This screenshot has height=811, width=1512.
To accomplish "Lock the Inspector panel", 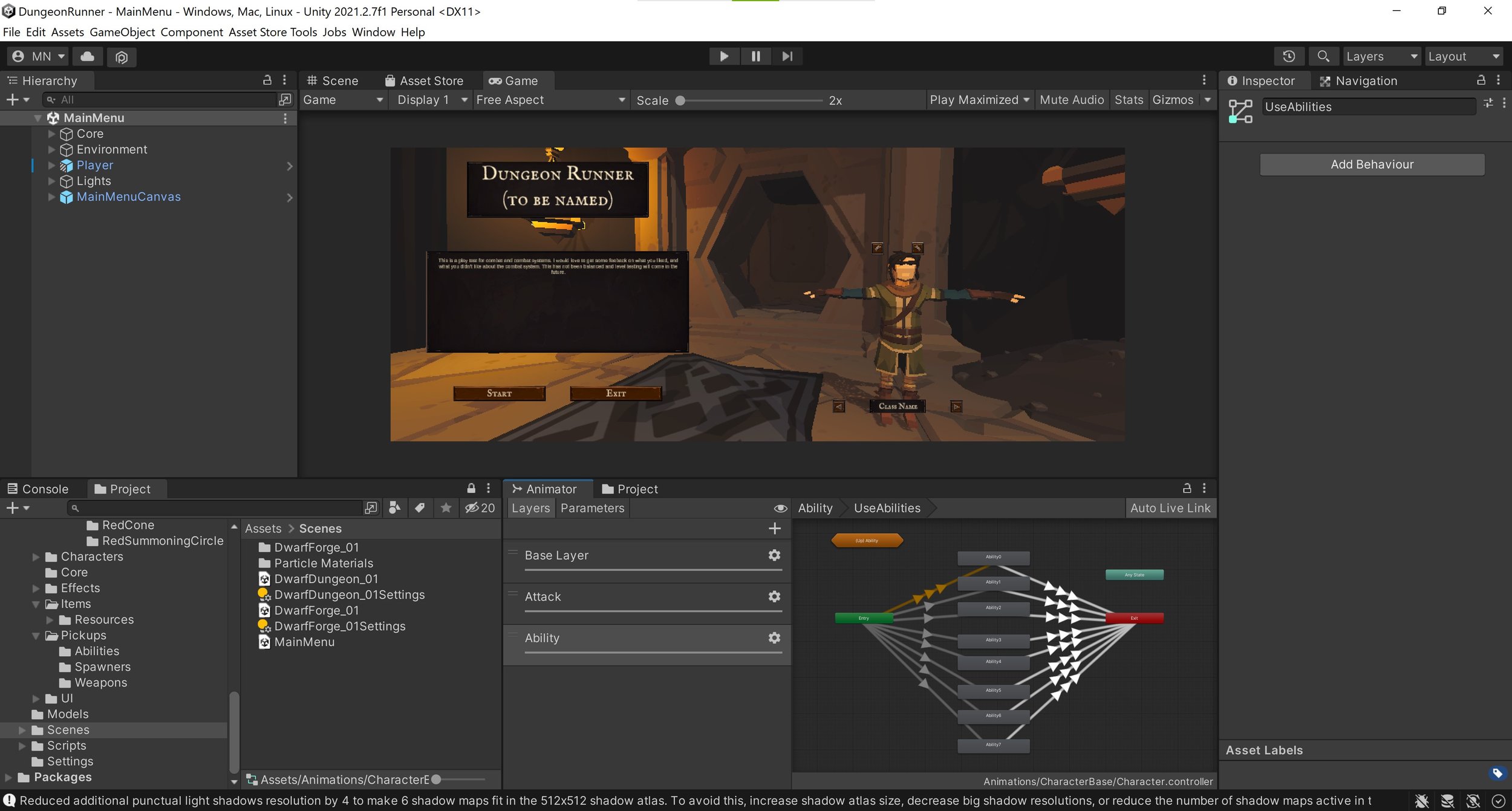I will click(1481, 80).
